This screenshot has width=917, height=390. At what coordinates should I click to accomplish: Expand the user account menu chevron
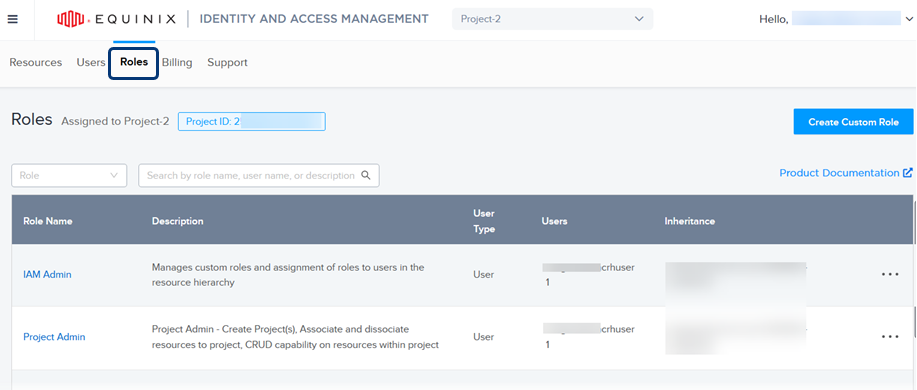(908, 19)
